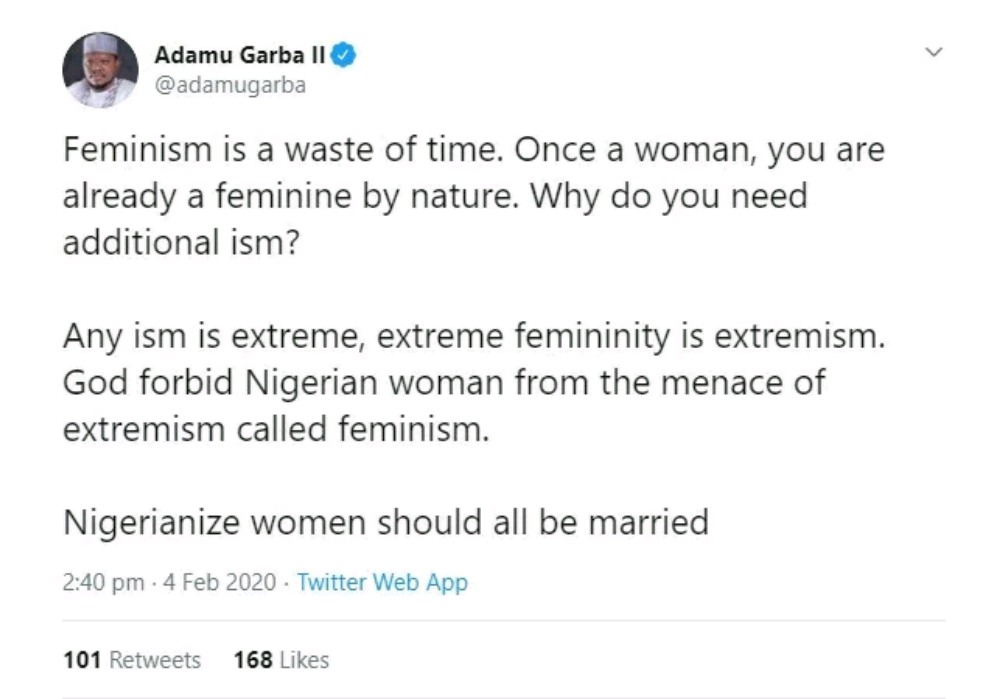The width and height of the screenshot is (981, 699).
Task: View the 168 Likes list
Action: point(281,660)
